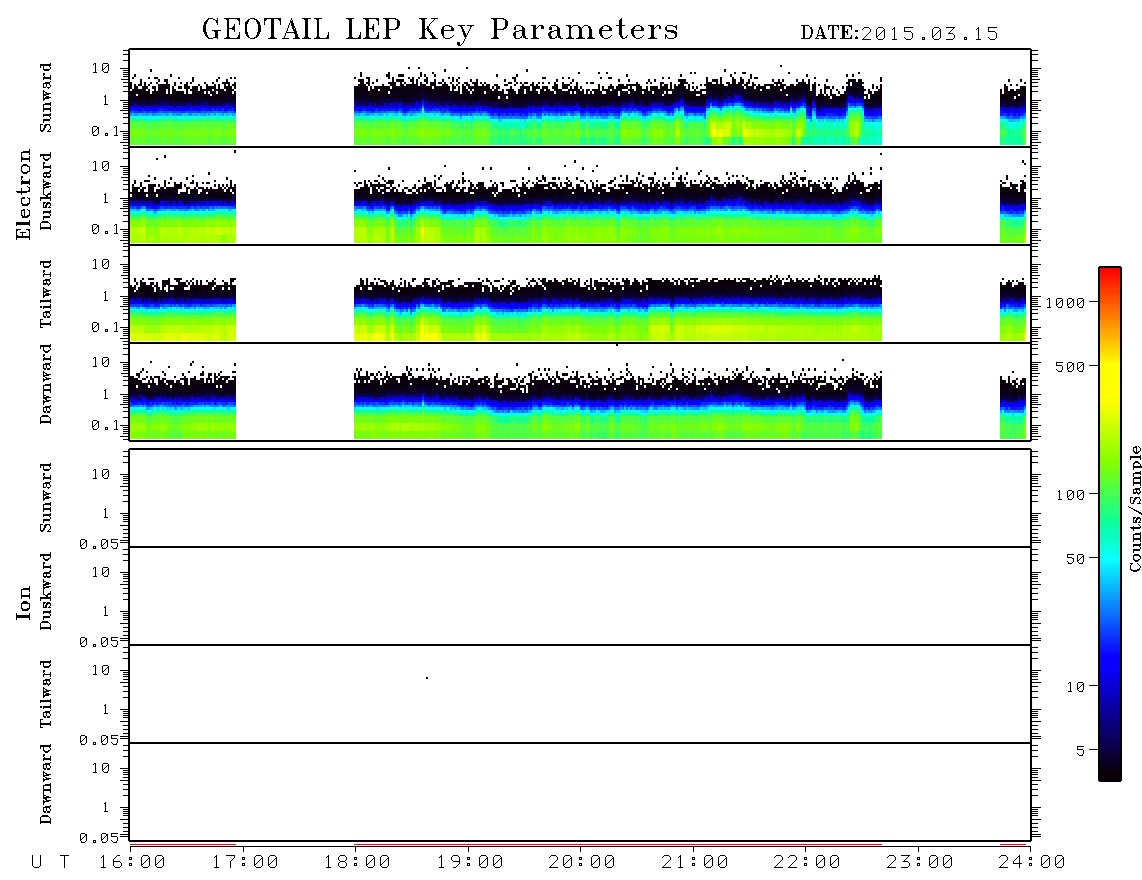The height and width of the screenshot is (880, 1142).
Task: Click the 23:00 time tick label
Action: coord(920,863)
